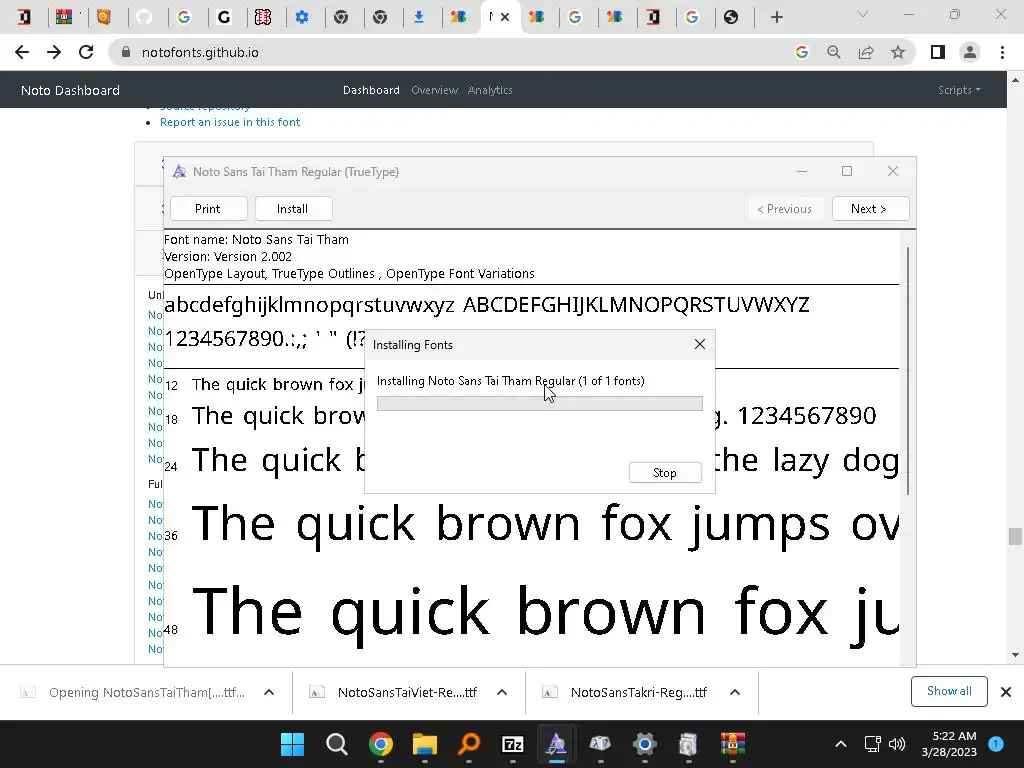The width and height of the screenshot is (1024, 768).
Task: Expand the Scripts dropdown menu
Action: pyautogui.click(x=959, y=90)
